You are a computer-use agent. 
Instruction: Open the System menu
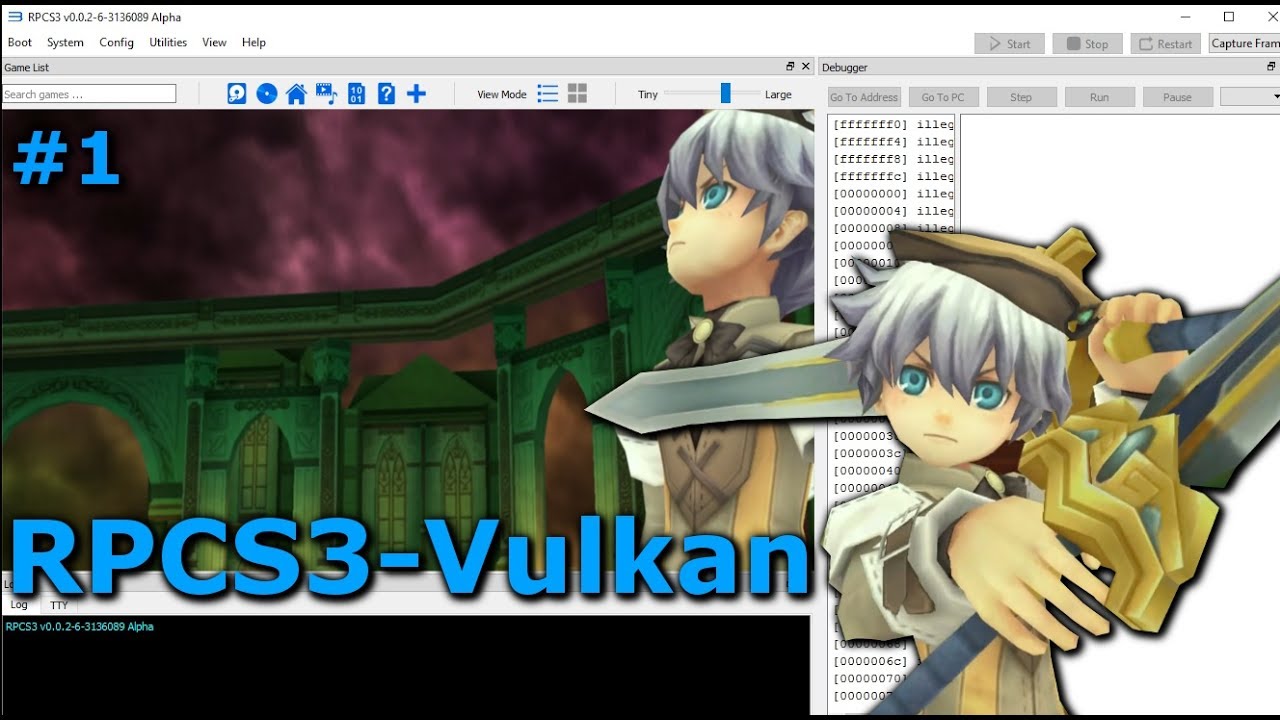[65, 42]
